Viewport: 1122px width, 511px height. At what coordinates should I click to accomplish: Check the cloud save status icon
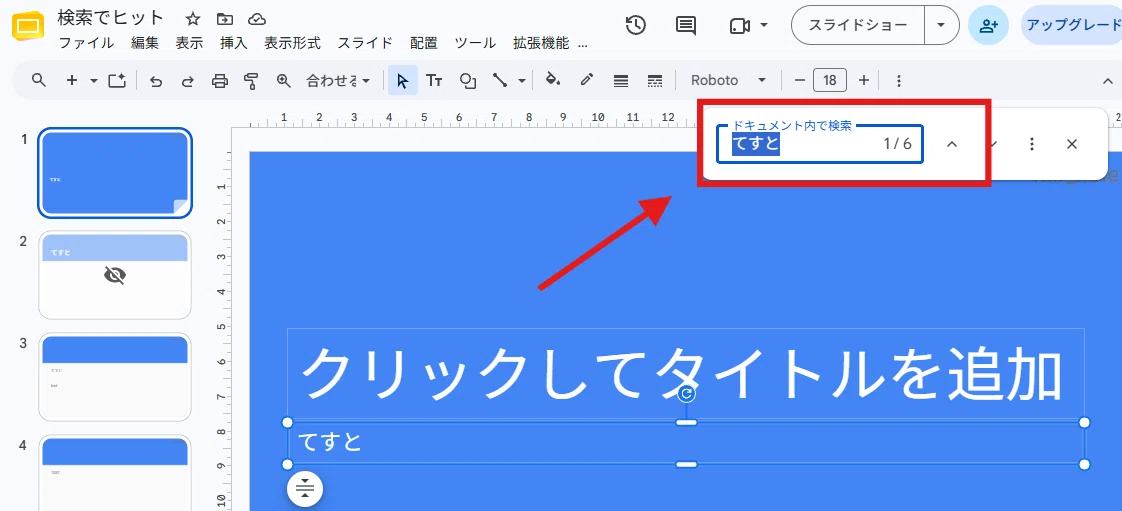[256, 19]
